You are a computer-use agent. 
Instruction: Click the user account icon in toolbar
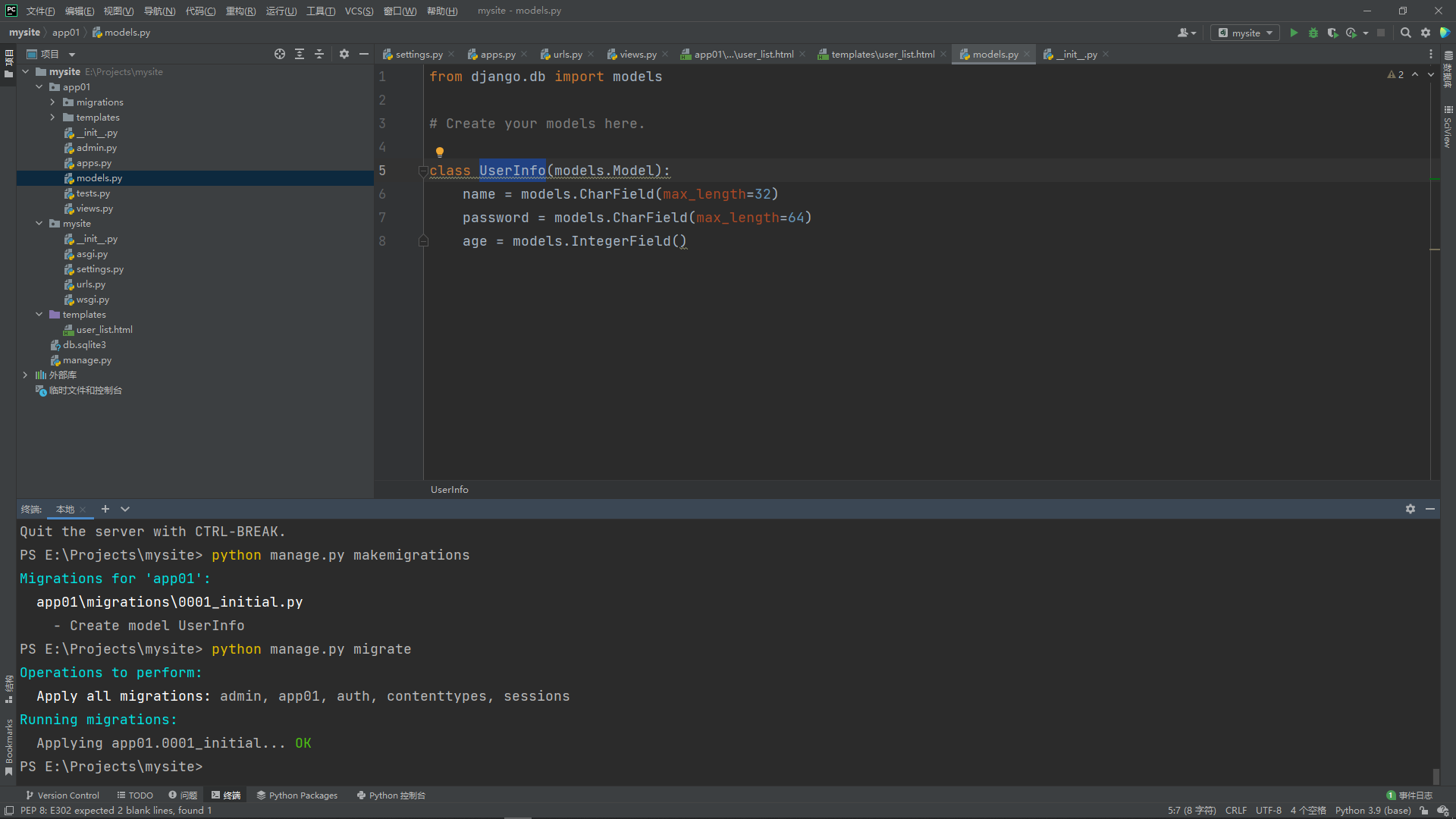(1186, 33)
